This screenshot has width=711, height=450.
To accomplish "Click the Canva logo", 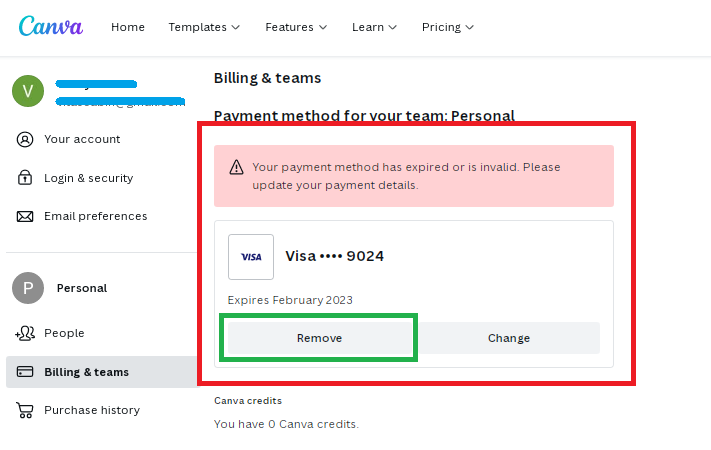I will pos(51,26).
